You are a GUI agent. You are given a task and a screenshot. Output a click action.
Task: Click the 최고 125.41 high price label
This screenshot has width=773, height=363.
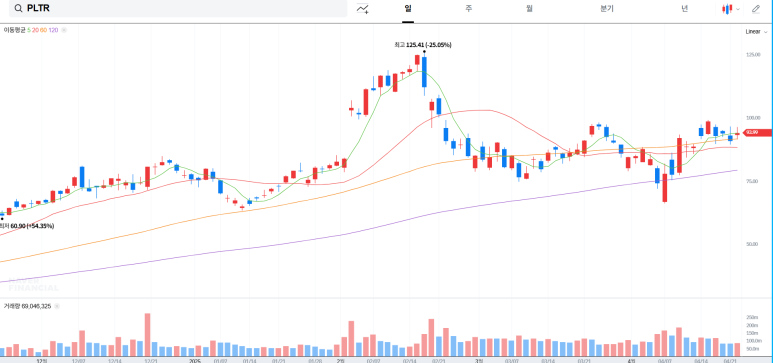(423, 45)
